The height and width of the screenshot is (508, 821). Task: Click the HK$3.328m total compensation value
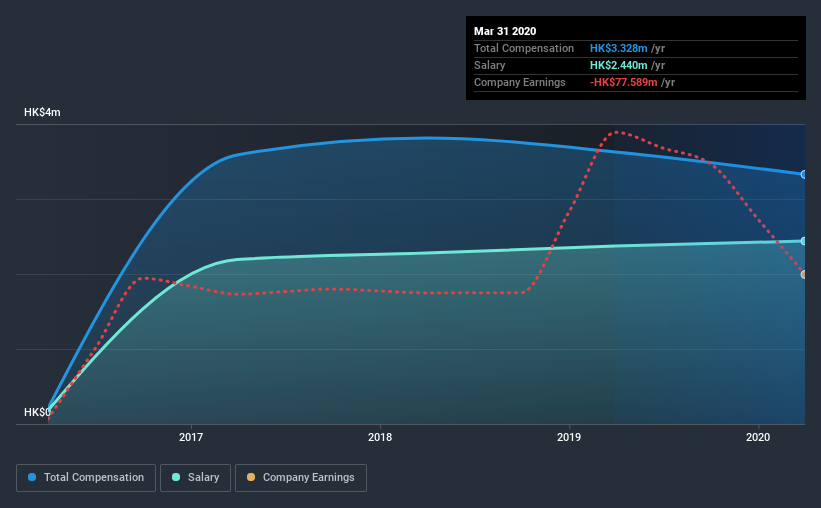click(x=618, y=48)
